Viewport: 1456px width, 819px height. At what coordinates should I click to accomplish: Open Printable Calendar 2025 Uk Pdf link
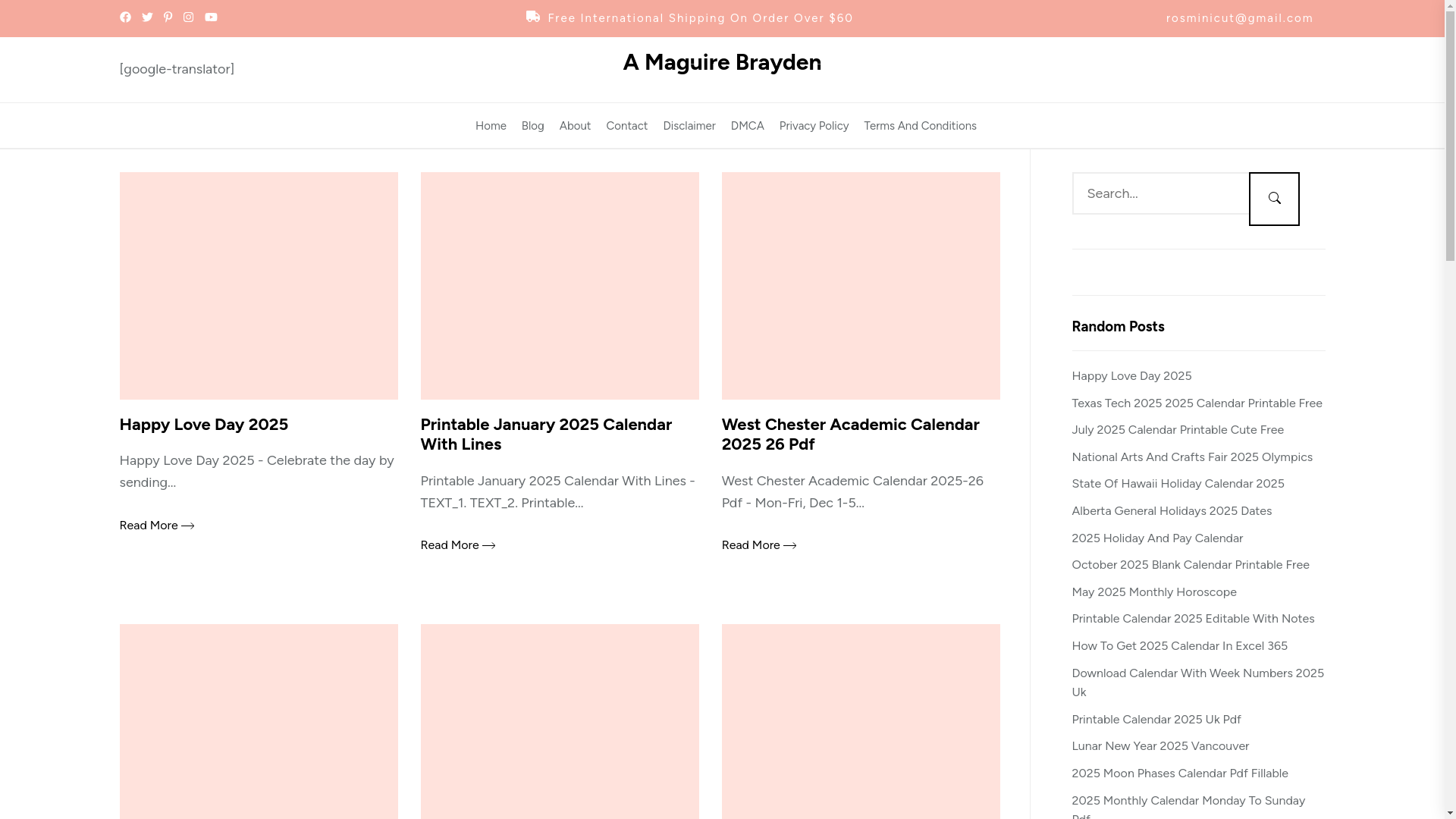point(1156,720)
